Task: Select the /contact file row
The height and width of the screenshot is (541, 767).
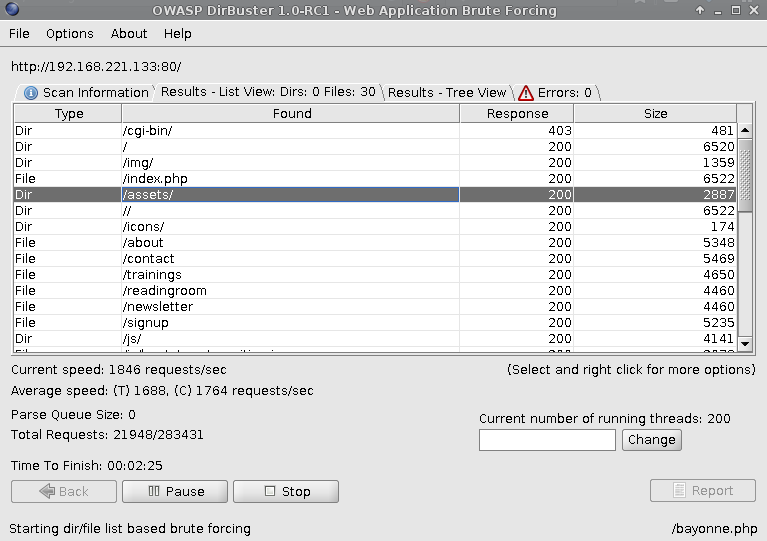Action: click(375, 258)
